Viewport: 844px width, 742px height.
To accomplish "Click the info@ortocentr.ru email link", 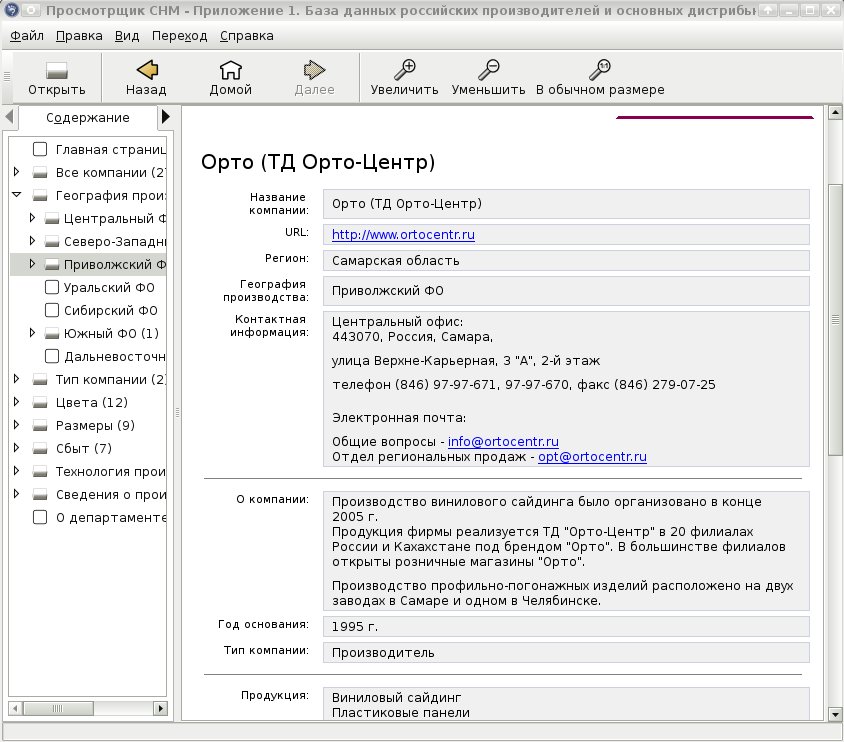I will (503, 442).
